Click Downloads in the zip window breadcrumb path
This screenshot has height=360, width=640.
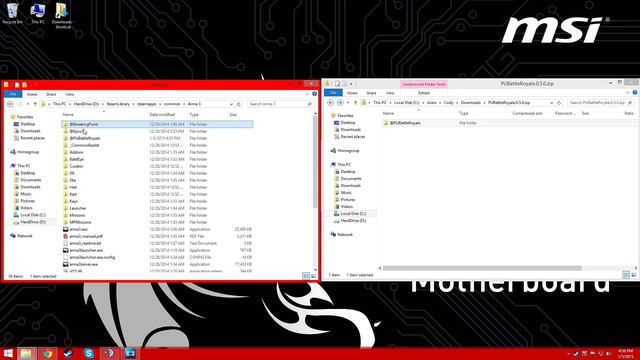pos(471,103)
